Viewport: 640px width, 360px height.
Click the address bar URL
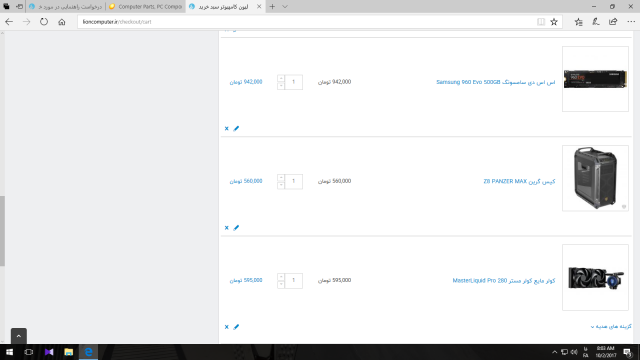point(117,22)
